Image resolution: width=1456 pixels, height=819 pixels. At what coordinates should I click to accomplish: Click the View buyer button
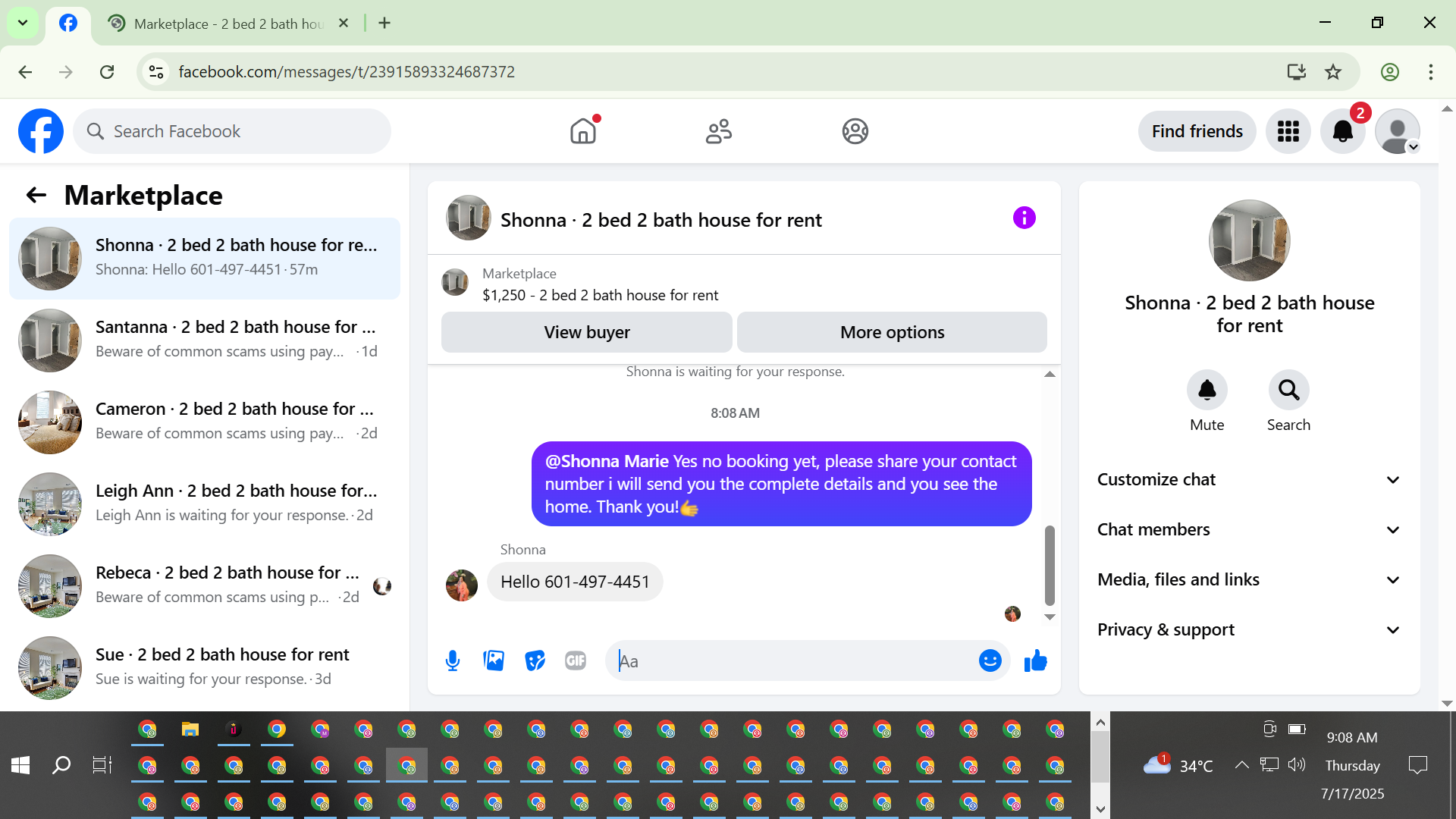(x=587, y=332)
